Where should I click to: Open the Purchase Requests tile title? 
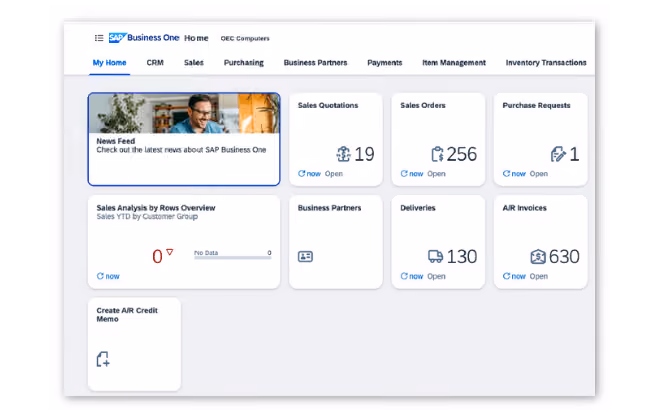click(536, 105)
